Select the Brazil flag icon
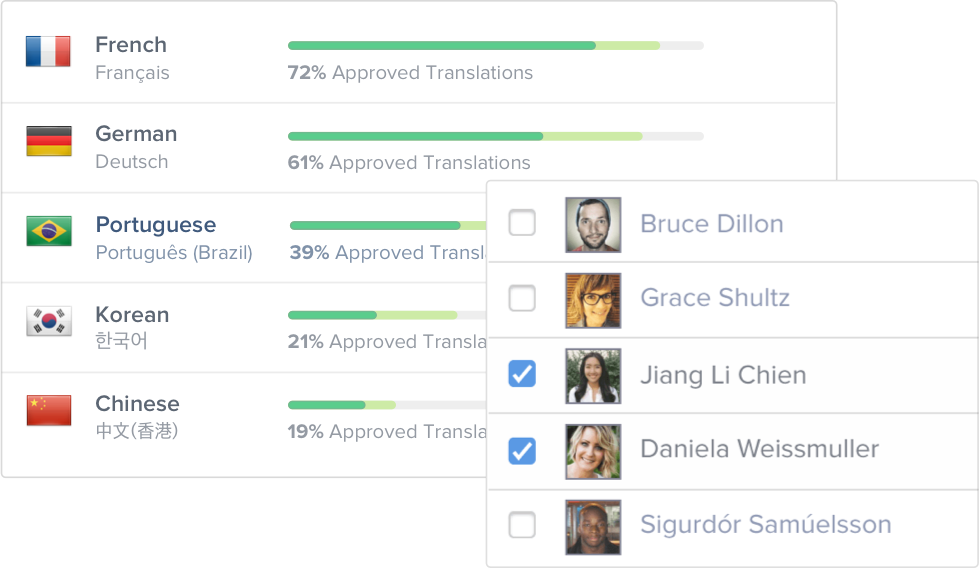Image resolution: width=980 pixels, height=568 pixels. [x=48, y=231]
